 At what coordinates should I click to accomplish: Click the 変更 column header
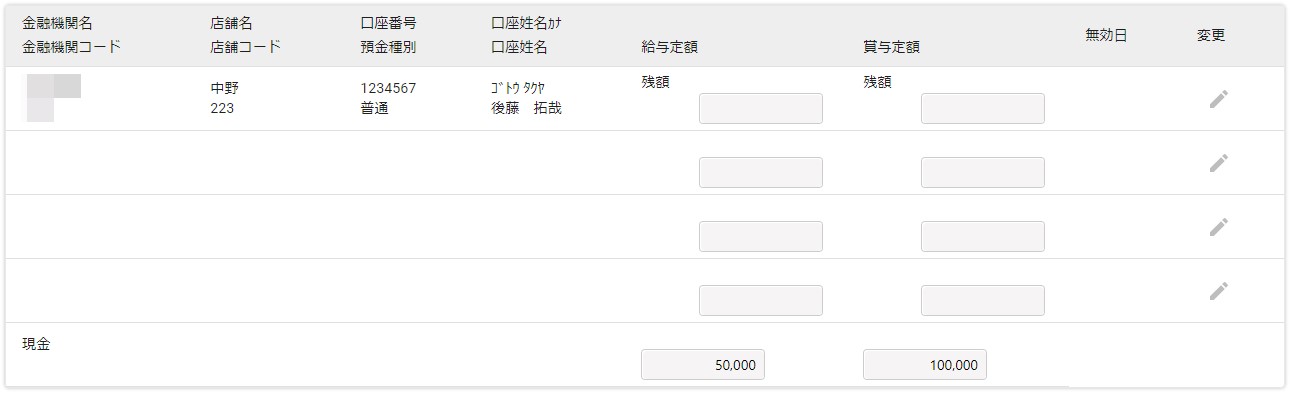click(x=1211, y=35)
